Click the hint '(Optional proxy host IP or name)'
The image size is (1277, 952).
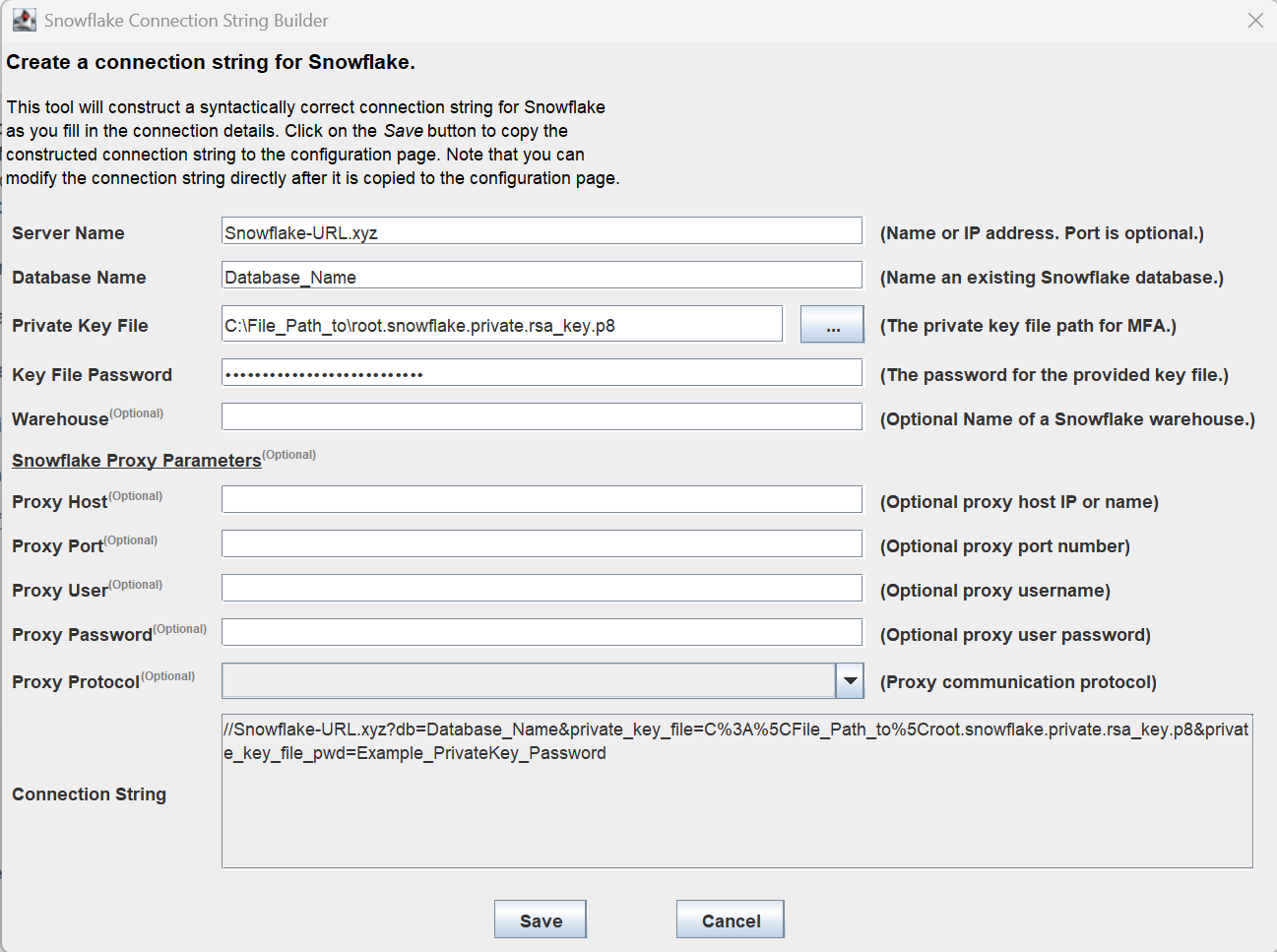tap(1019, 502)
